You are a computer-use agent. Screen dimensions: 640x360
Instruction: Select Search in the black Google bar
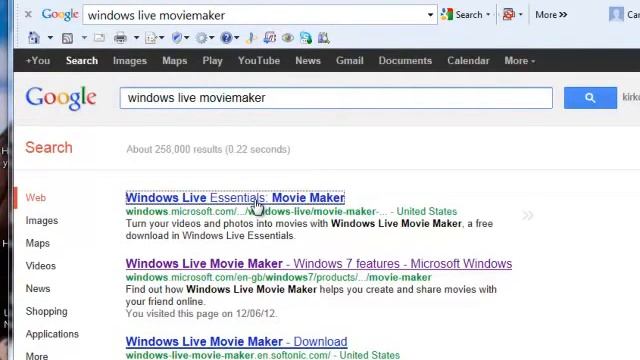tap(82, 60)
